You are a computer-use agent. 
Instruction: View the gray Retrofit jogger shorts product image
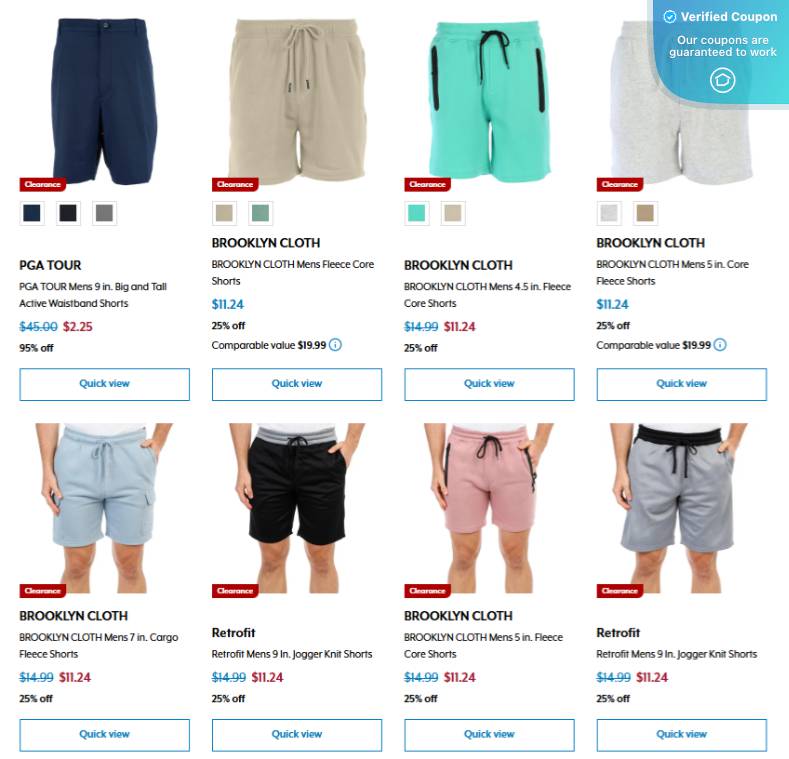point(681,508)
